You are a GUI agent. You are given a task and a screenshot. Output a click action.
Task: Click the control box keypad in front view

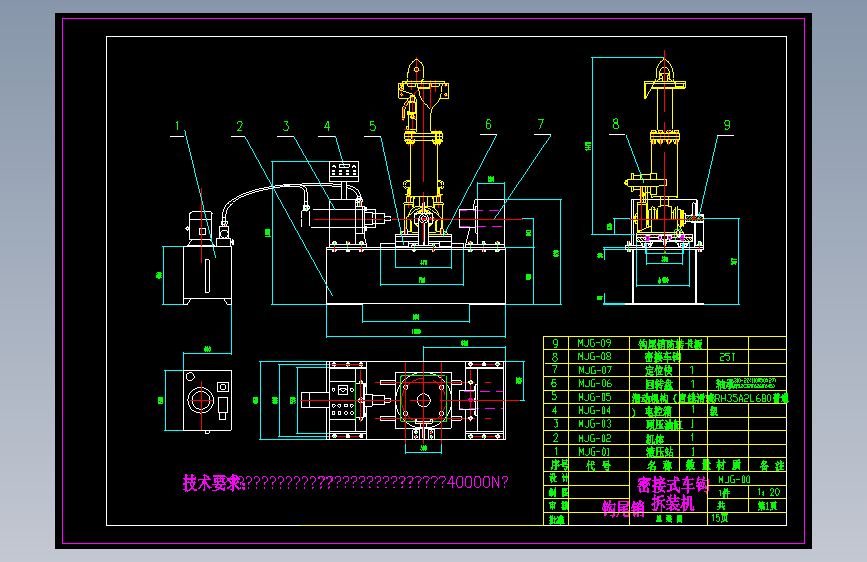click(344, 171)
